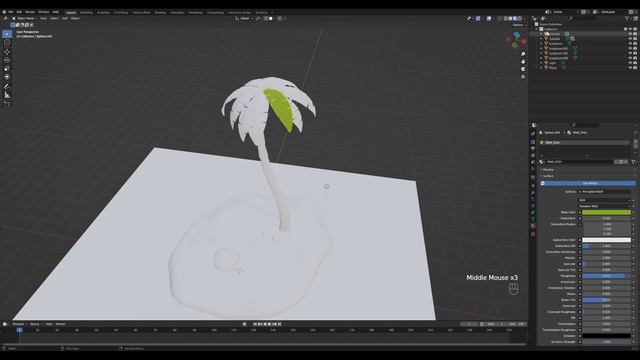
Task: Click the white Subsurface Color swatch
Action: pyautogui.click(x=607, y=240)
